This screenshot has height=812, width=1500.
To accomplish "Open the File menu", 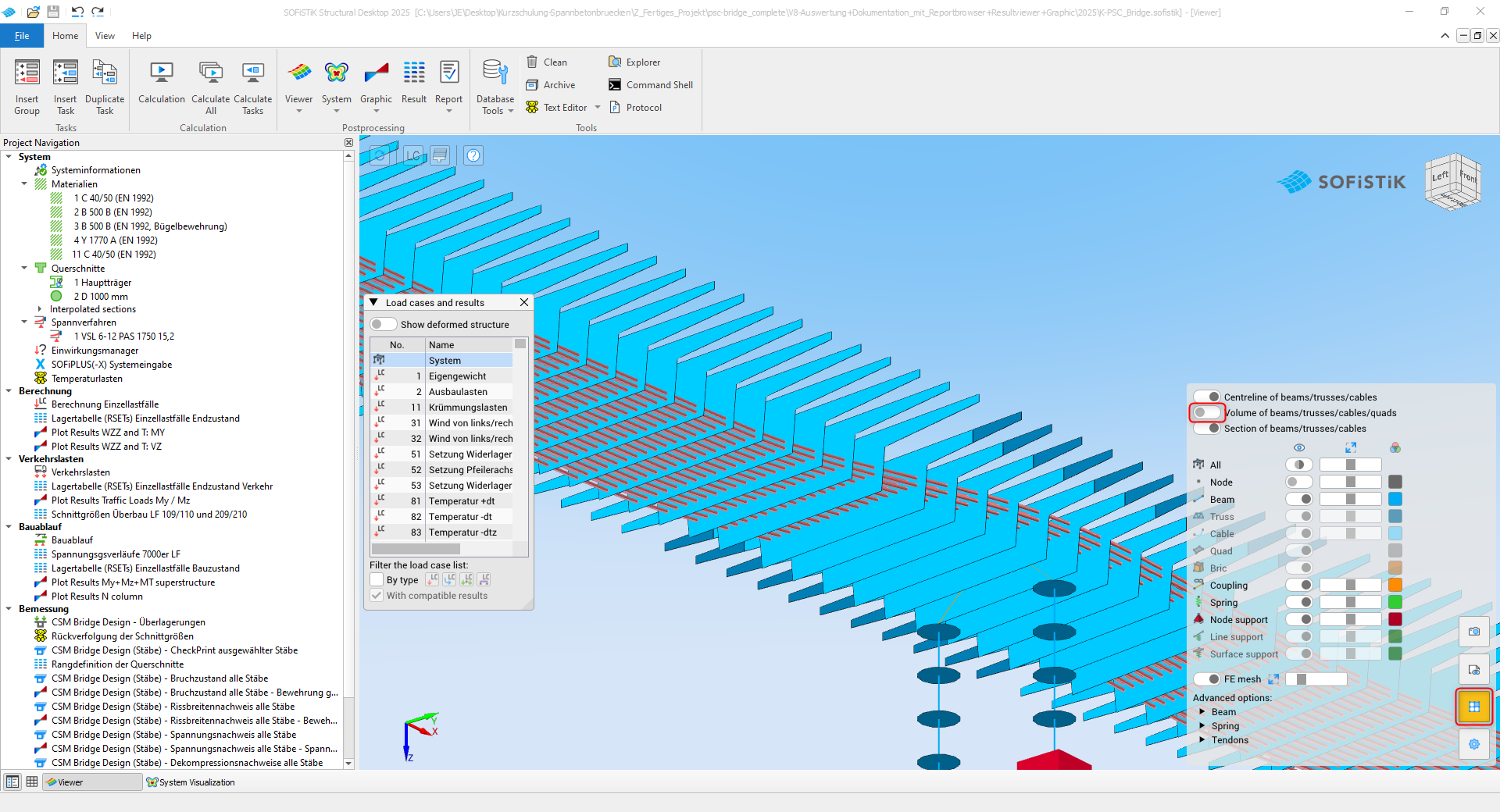I will click(x=22, y=36).
